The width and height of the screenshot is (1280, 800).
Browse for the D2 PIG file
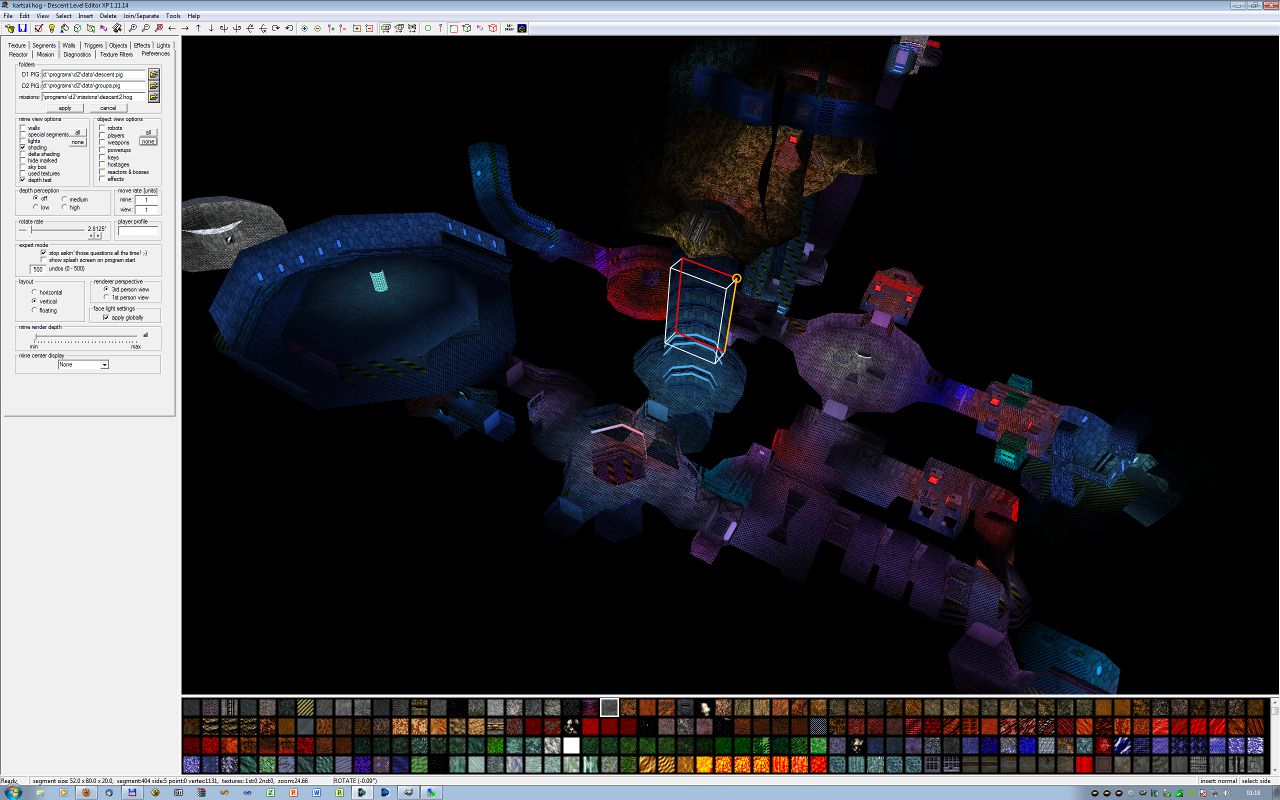(154, 86)
